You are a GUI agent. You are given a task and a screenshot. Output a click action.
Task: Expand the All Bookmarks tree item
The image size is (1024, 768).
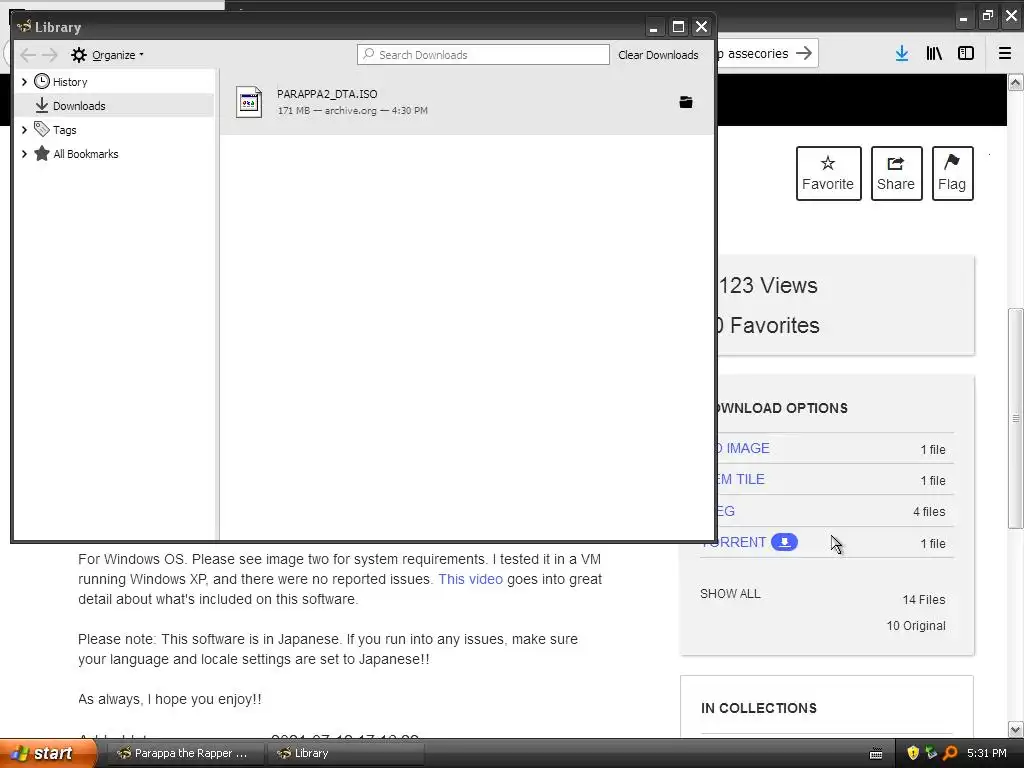point(24,154)
